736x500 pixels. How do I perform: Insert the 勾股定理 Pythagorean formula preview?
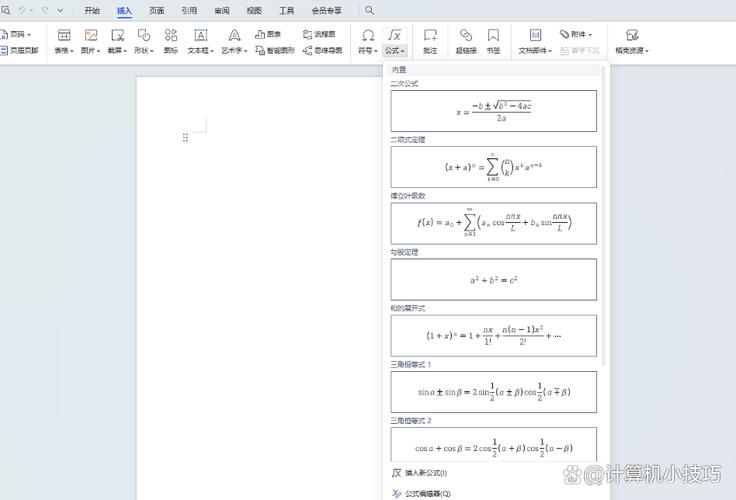[494, 279]
